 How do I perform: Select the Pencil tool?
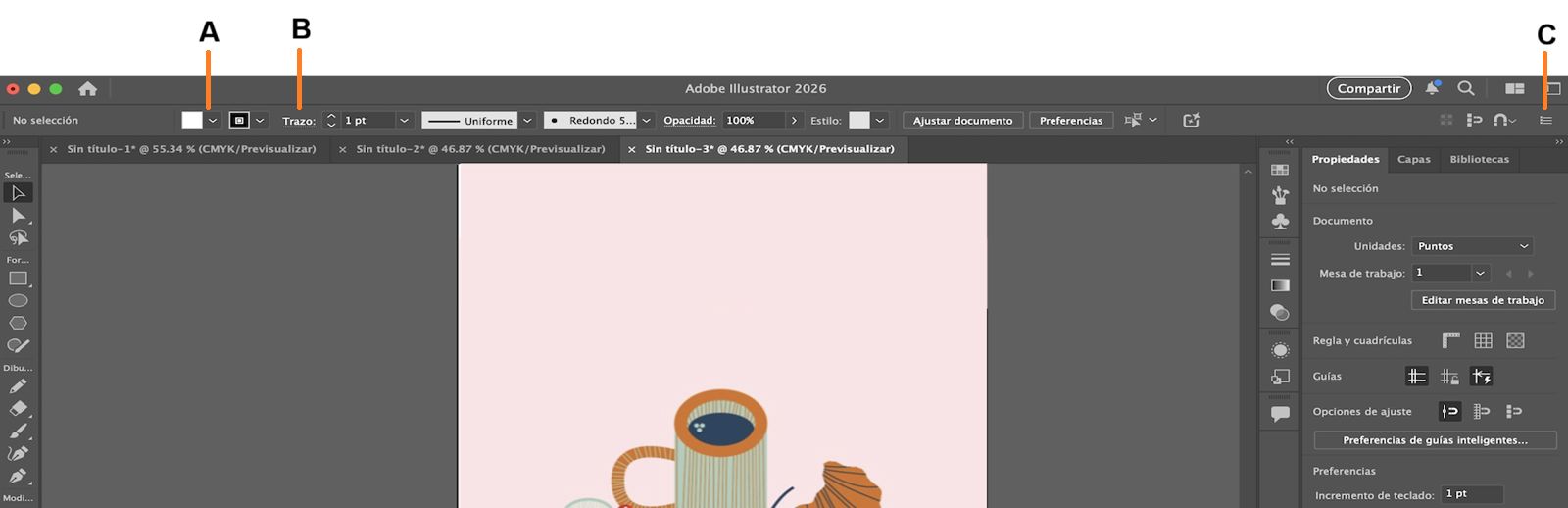pyautogui.click(x=18, y=386)
